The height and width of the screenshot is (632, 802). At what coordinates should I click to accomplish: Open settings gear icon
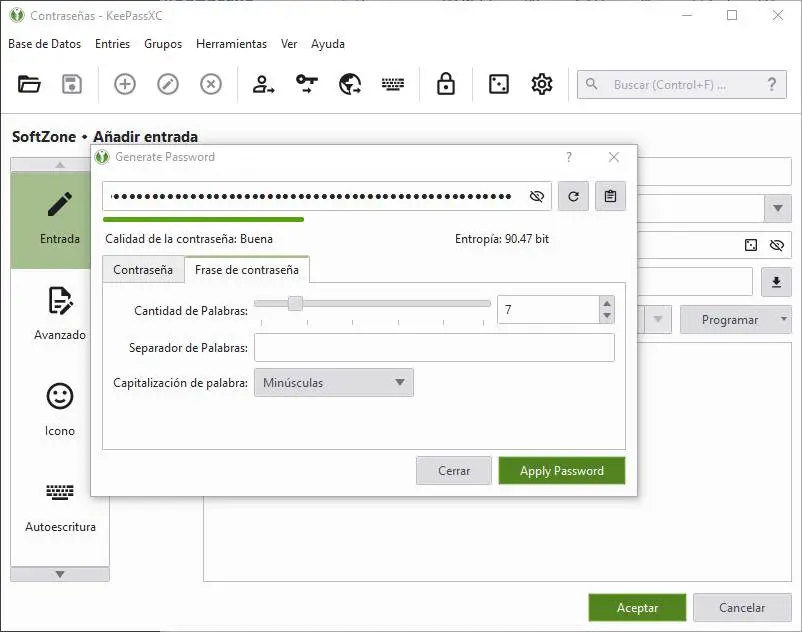[x=542, y=84]
